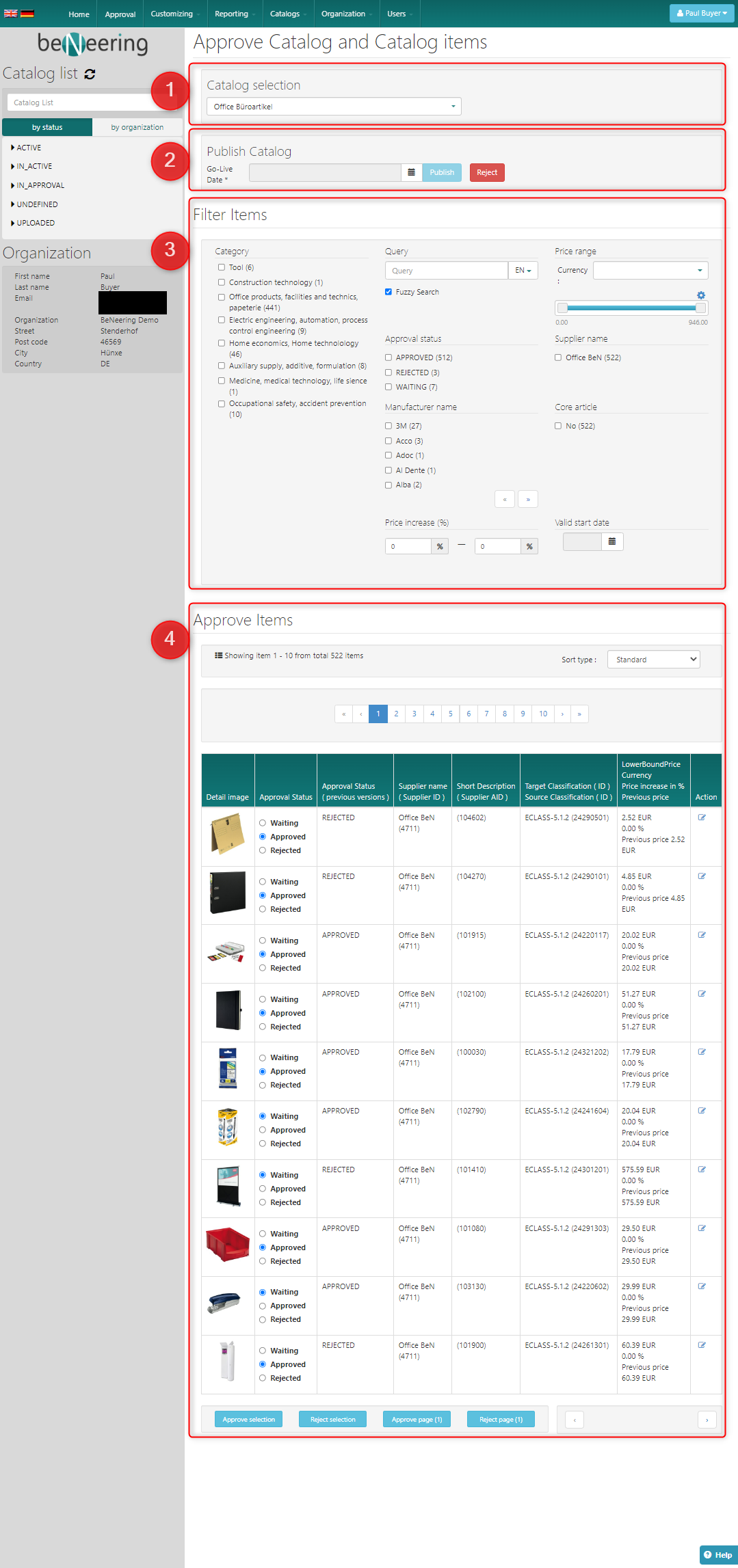Switch language using the German flag

[x=27, y=13]
